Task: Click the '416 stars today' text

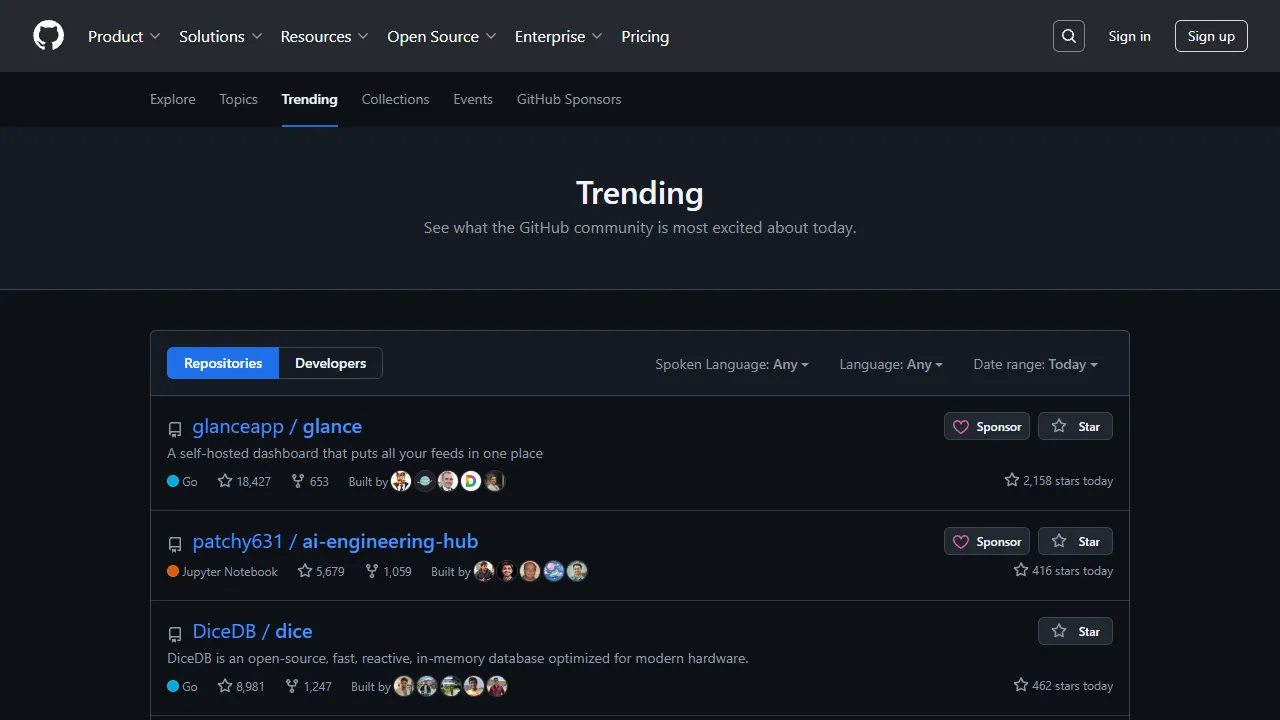Action: tap(1063, 571)
